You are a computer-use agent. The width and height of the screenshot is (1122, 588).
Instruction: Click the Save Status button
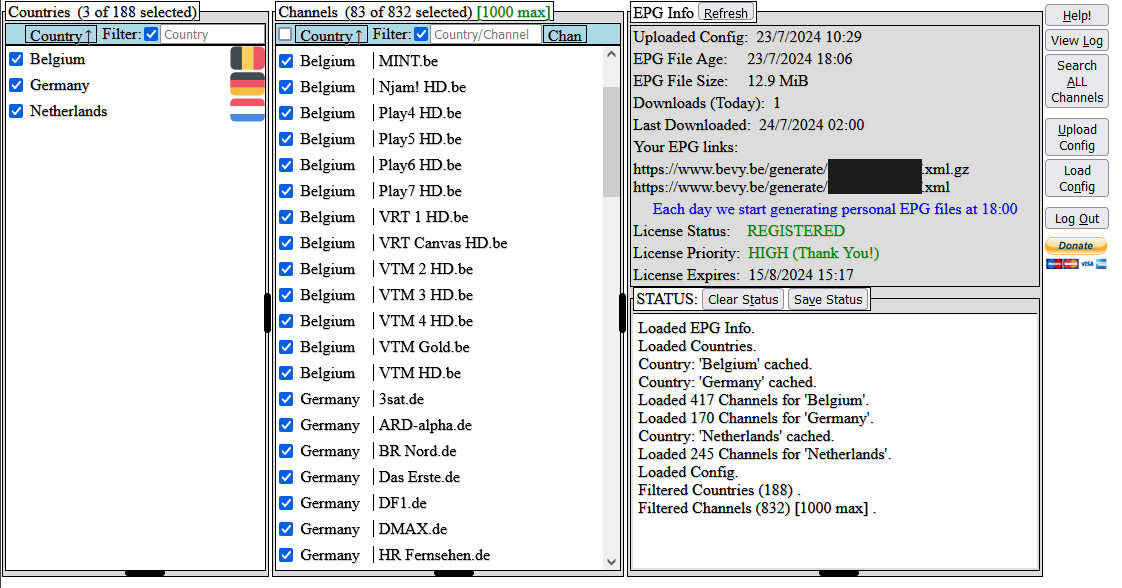(x=828, y=300)
